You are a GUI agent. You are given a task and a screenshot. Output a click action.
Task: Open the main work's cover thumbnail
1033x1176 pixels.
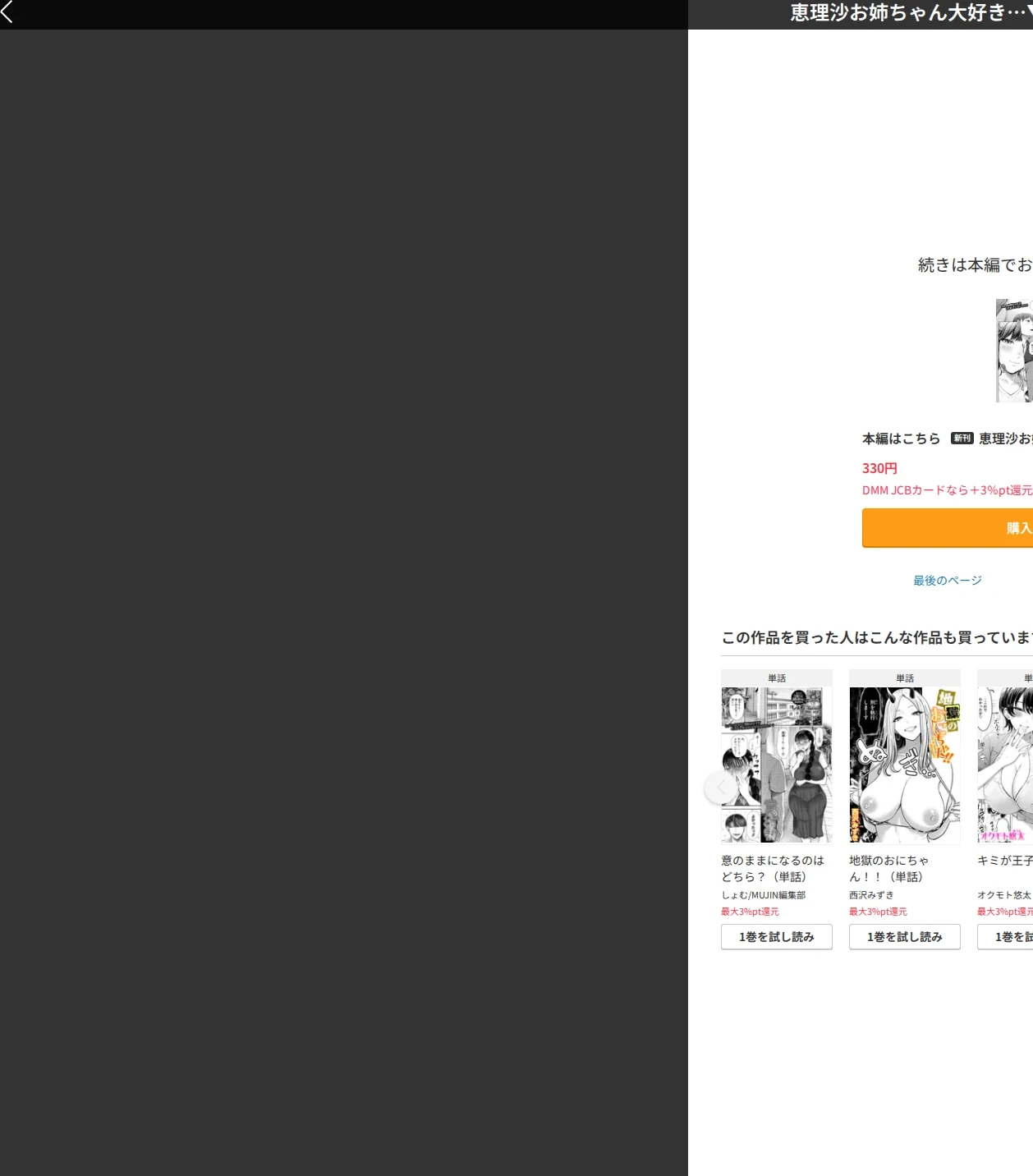tap(1014, 351)
